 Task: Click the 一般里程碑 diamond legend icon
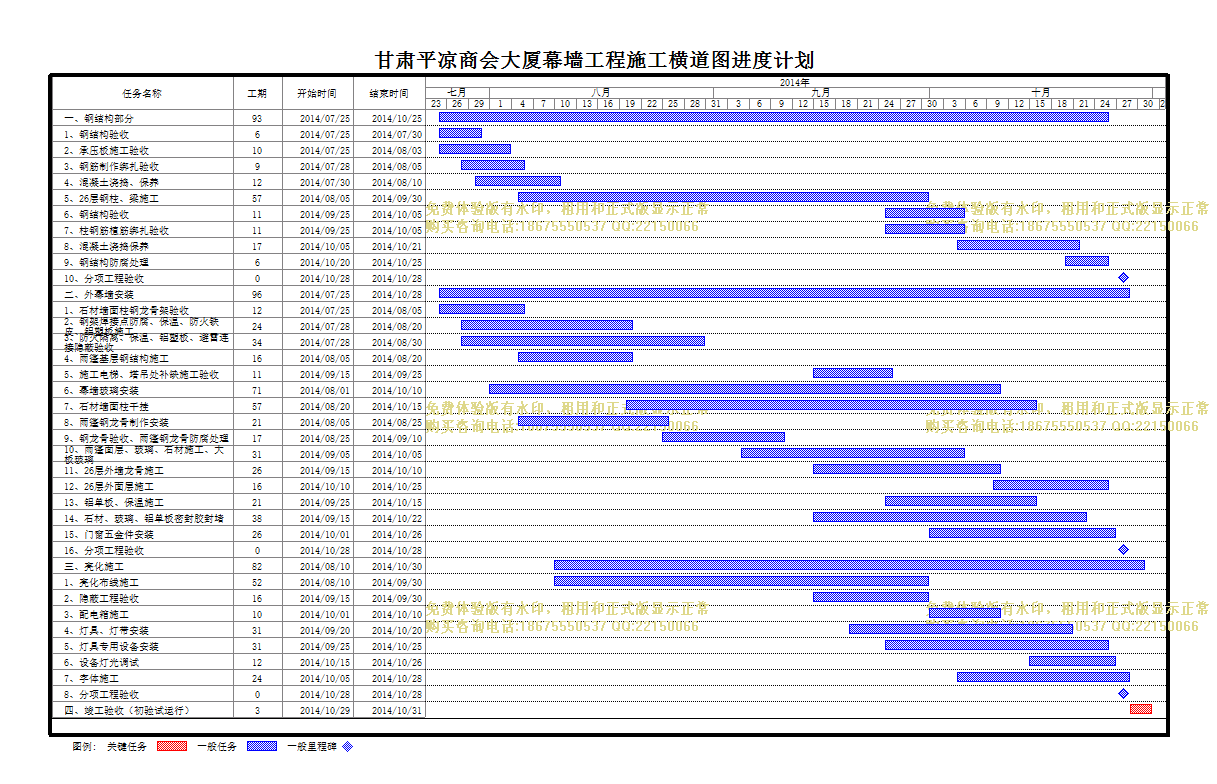pyautogui.click(x=348, y=746)
